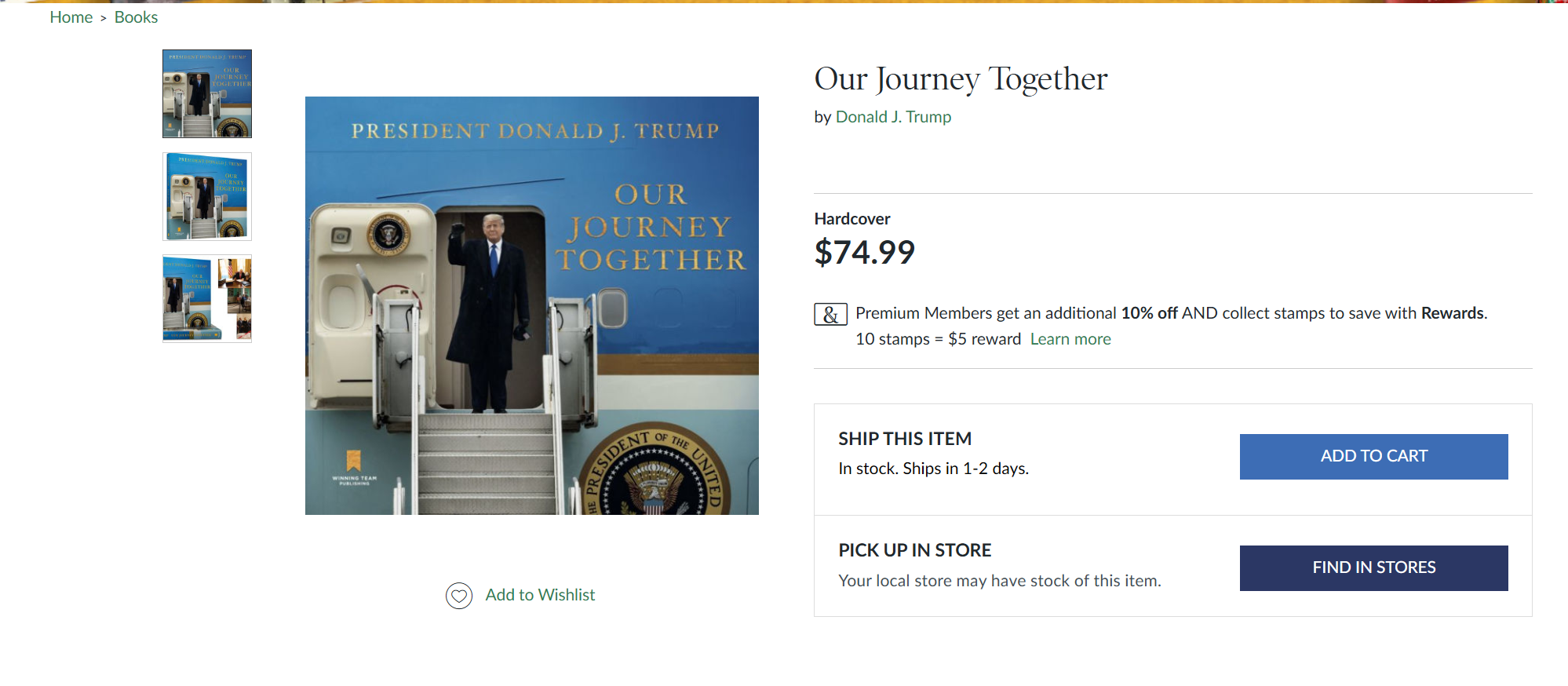Click the bold Rewards text
1568x686 pixels.
pyautogui.click(x=1452, y=313)
